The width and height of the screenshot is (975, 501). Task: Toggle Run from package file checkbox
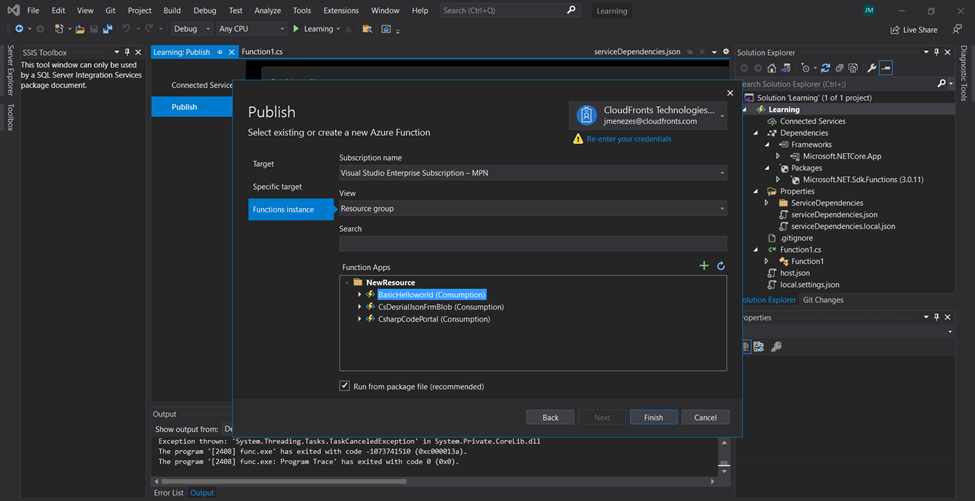(344, 386)
